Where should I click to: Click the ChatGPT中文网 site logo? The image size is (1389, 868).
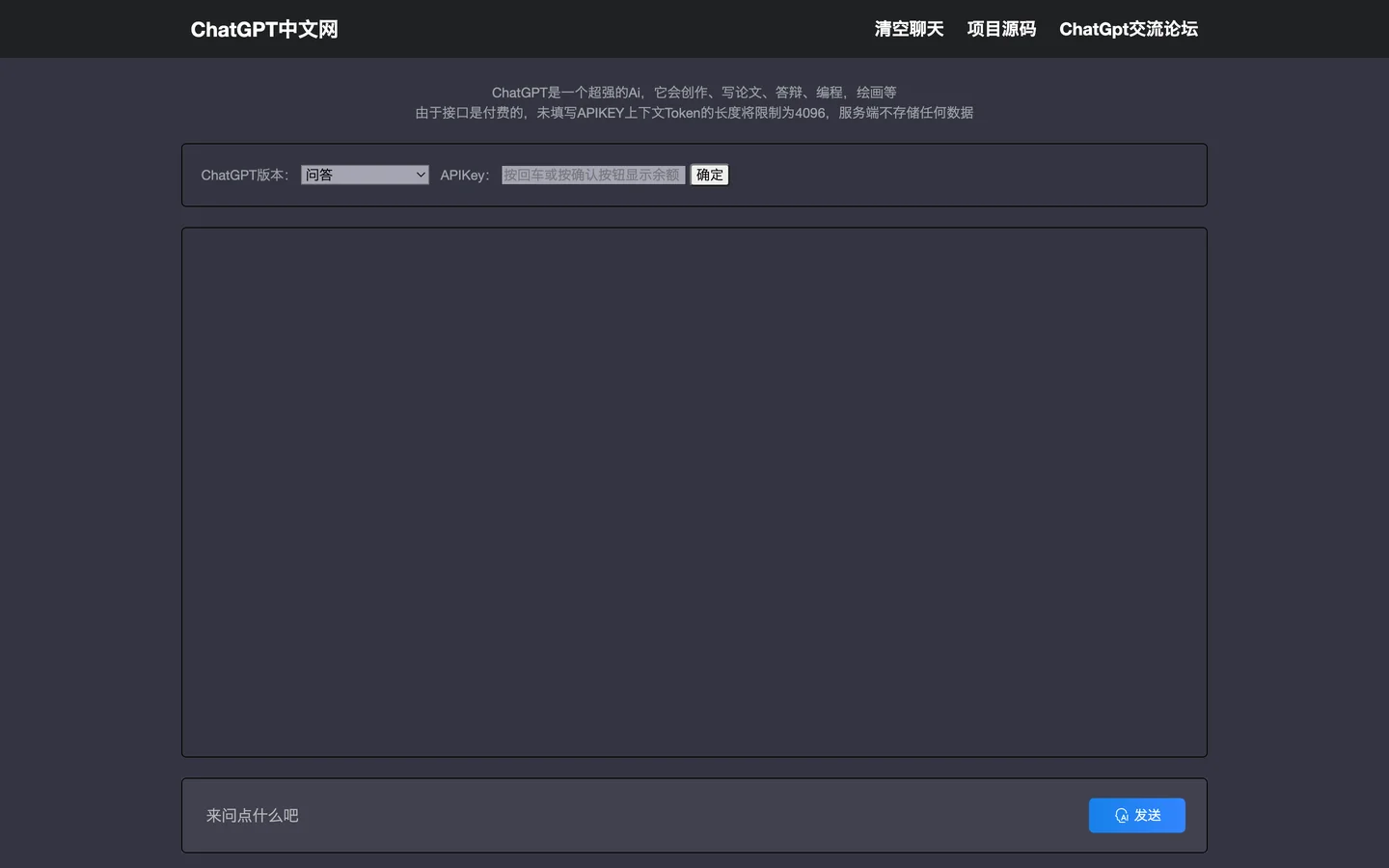[x=264, y=29]
